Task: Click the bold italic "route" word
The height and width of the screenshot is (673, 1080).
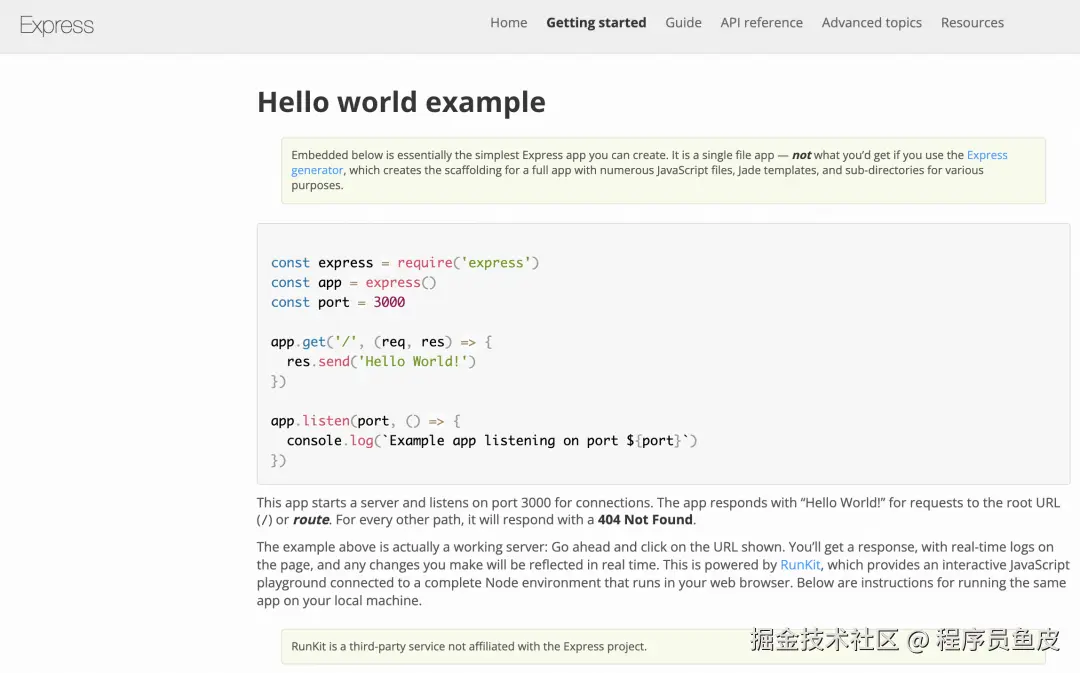Action: coord(311,520)
